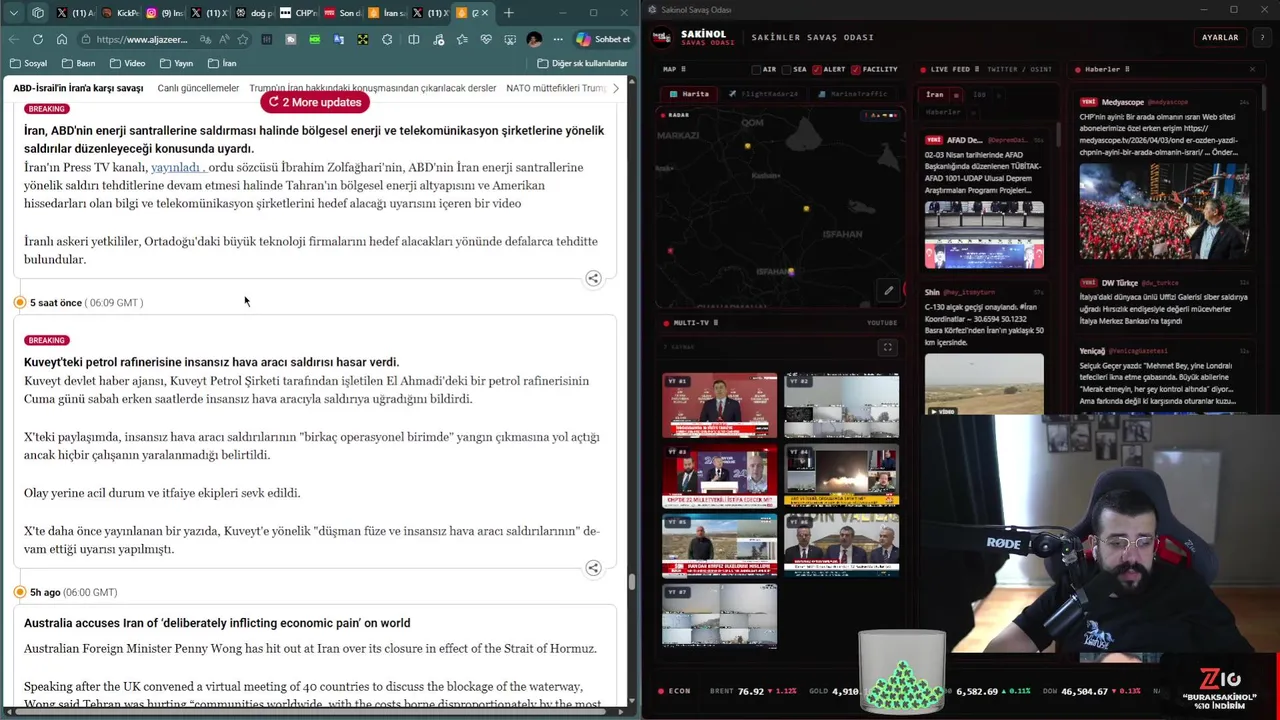Select the Harita map tab
This screenshot has height=720, width=1280.
pos(689,94)
